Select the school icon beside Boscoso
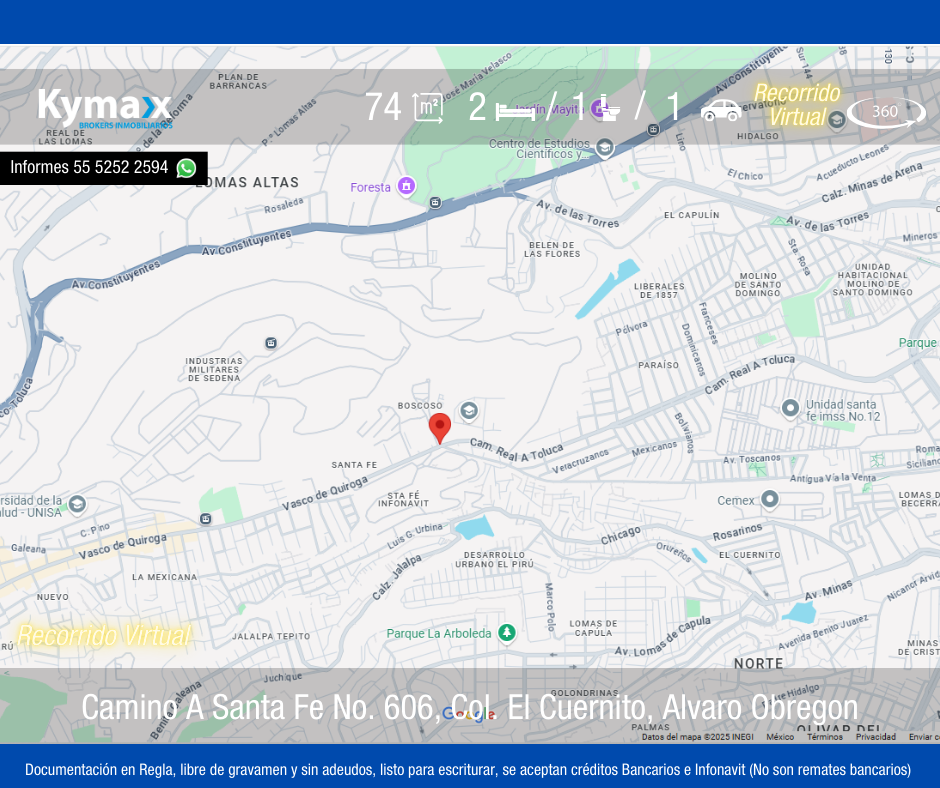This screenshot has width=940, height=788. [x=469, y=411]
